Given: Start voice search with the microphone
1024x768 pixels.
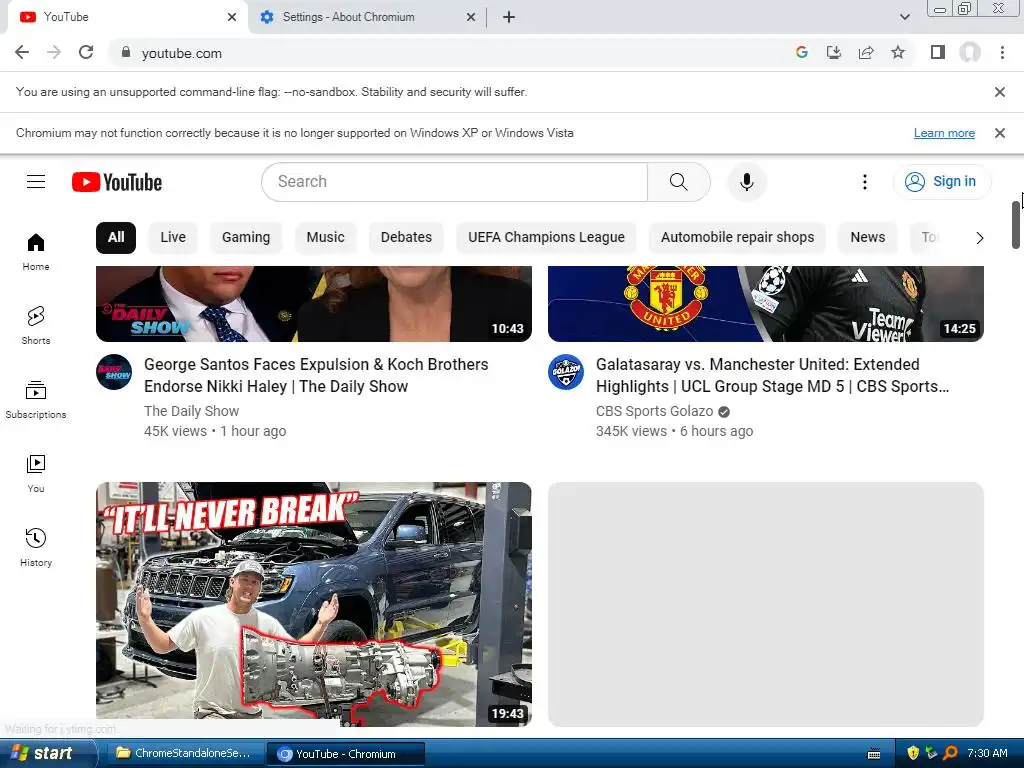Looking at the screenshot, I should [x=746, y=182].
